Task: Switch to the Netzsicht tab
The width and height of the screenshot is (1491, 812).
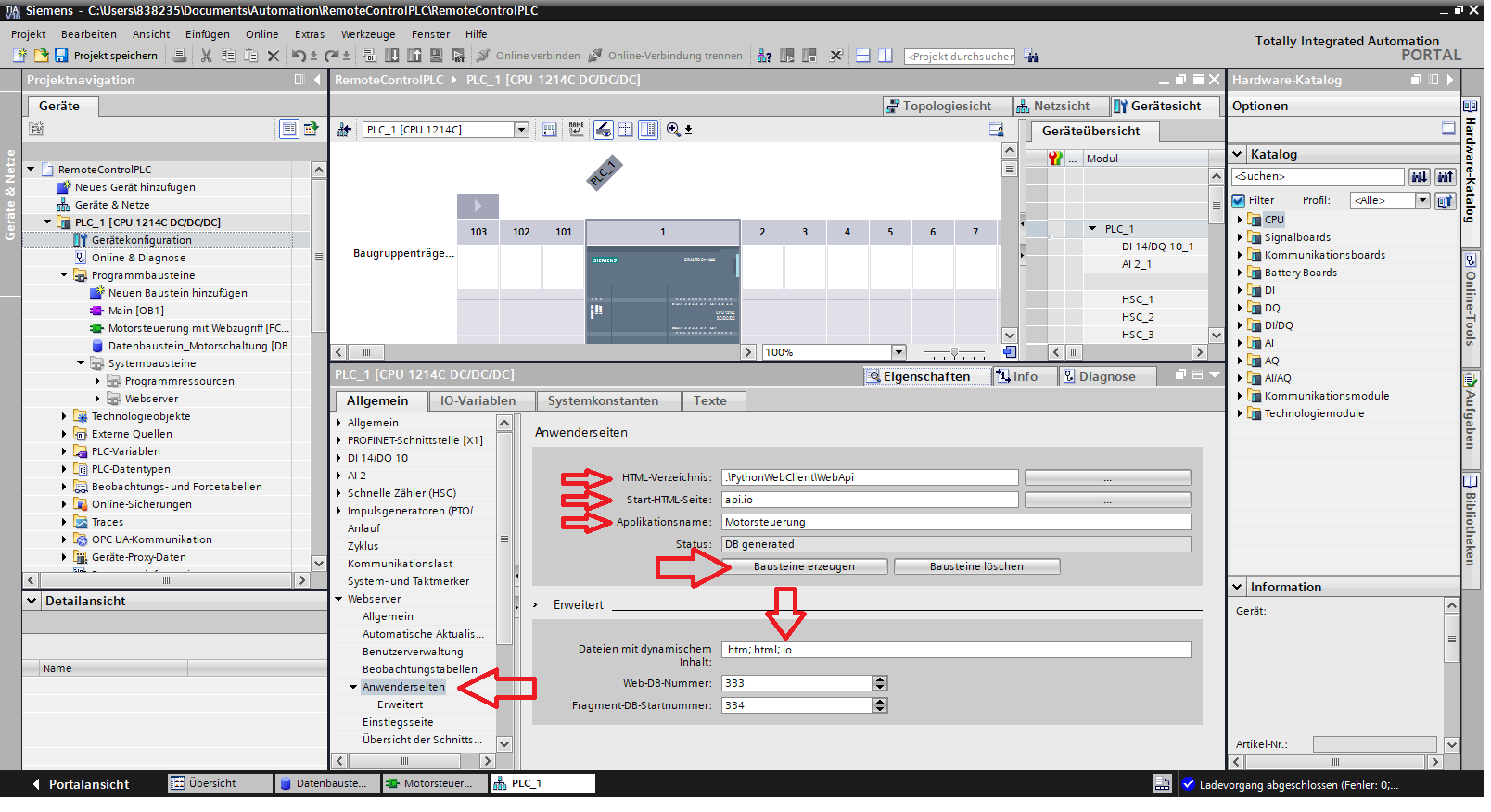Action: [x=1061, y=107]
